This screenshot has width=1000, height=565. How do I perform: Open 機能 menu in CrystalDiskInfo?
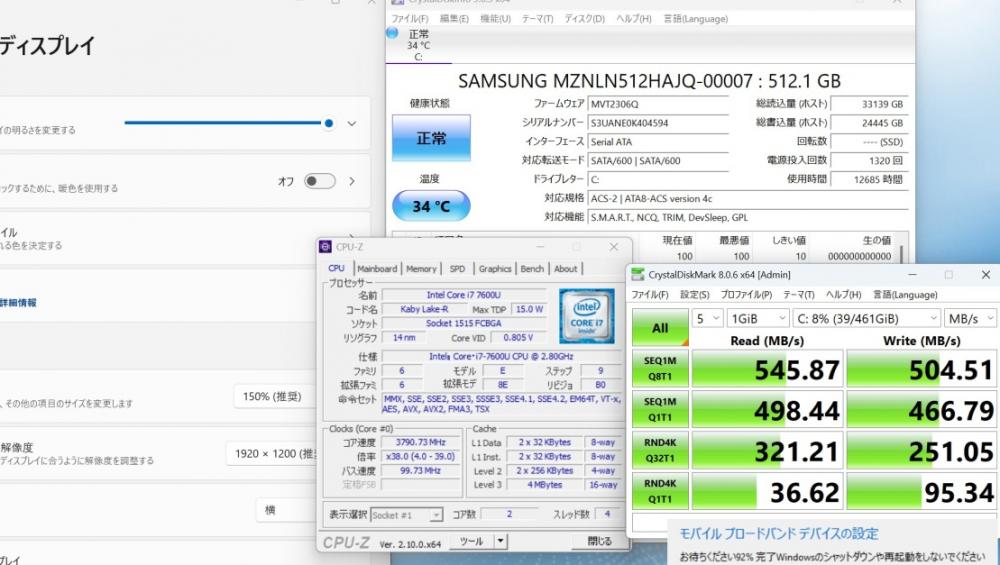[496, 18]
